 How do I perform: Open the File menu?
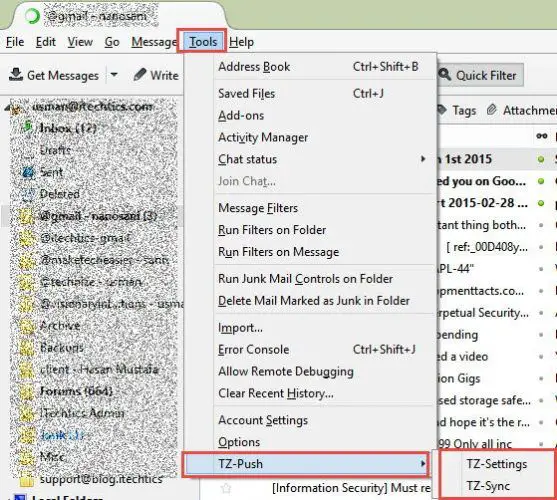[15, 42]
